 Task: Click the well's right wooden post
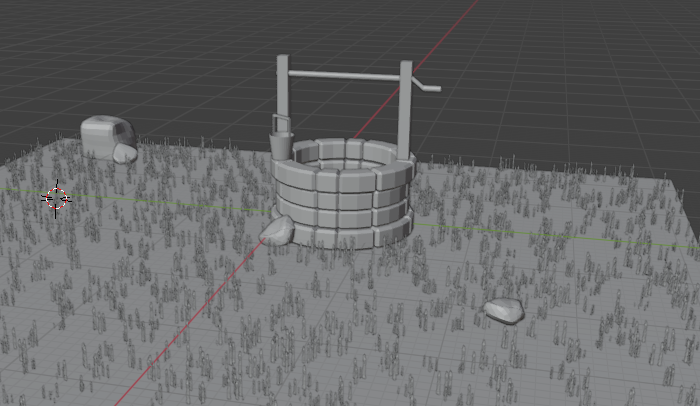coord(405,110)
